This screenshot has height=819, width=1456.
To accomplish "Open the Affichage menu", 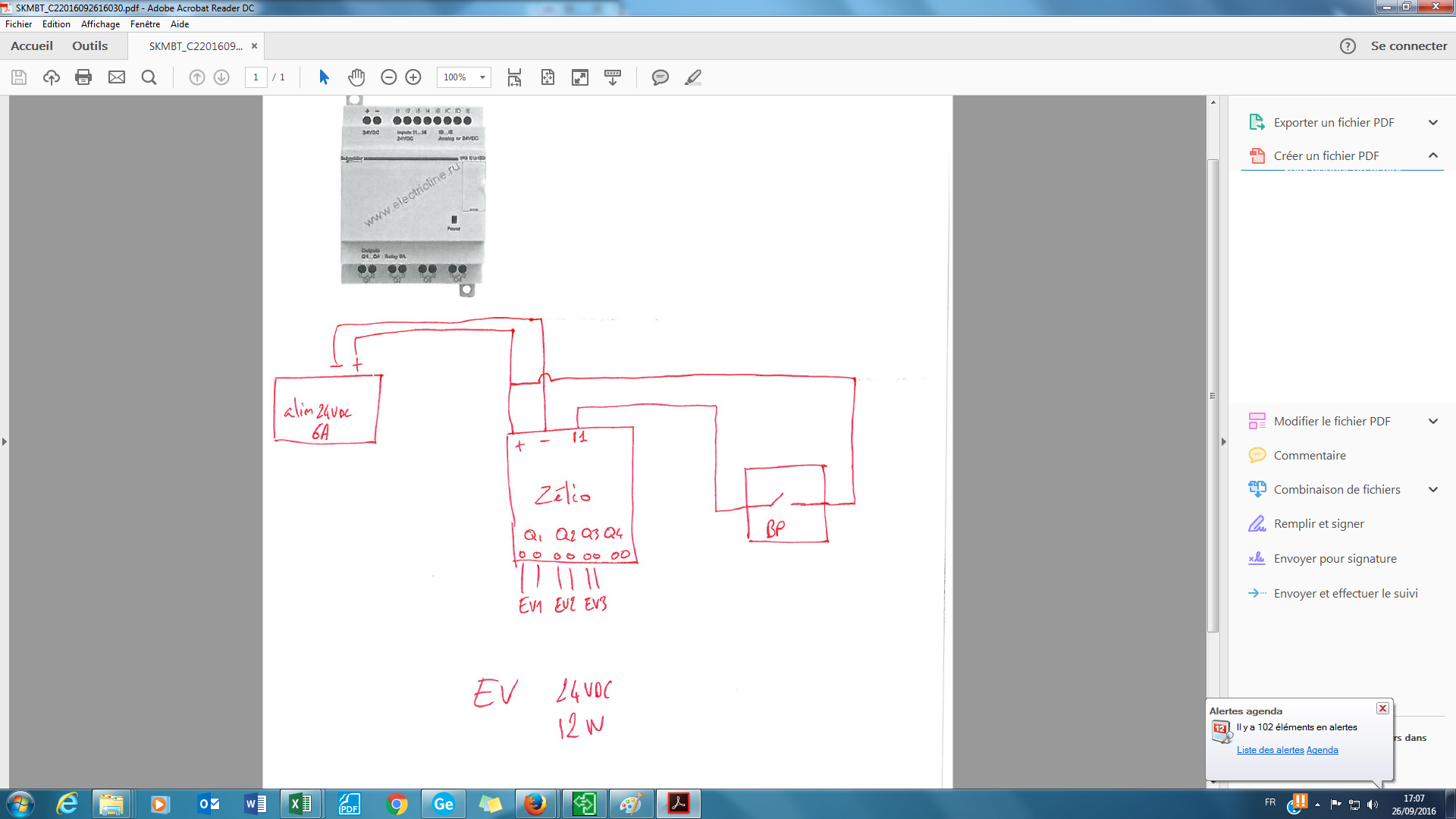I will (x=100, y=24).
